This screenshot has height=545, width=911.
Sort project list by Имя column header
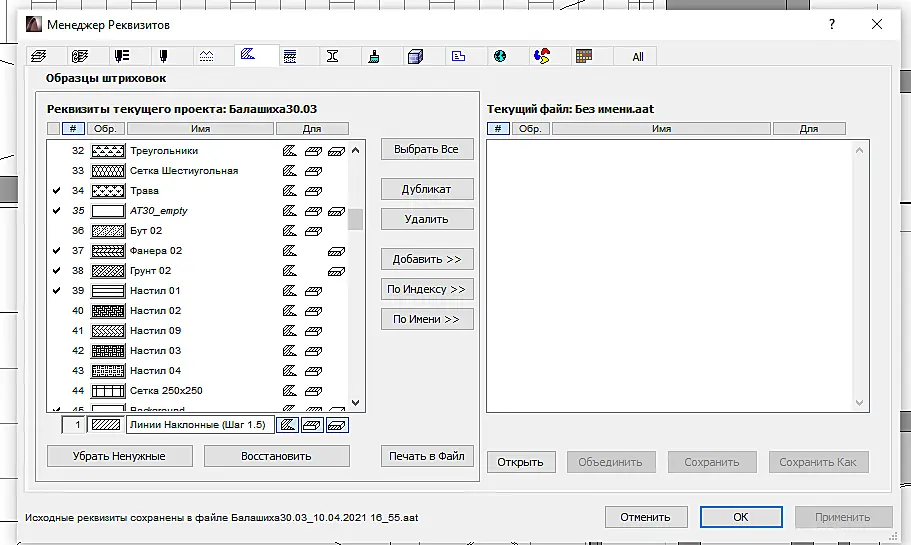[x=200, y=128]
